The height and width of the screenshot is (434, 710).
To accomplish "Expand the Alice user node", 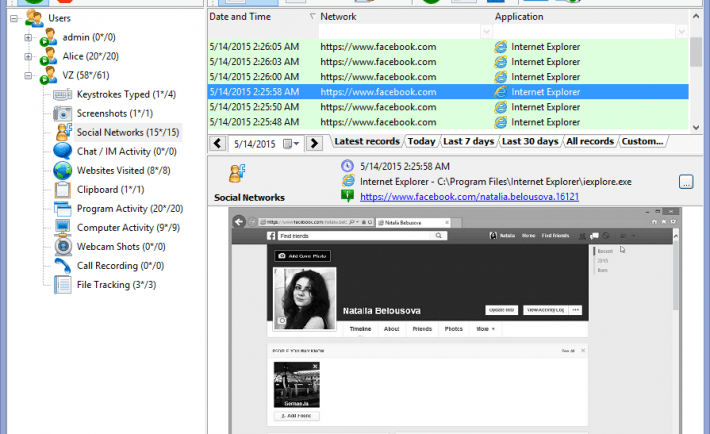I will tap(27, 56).
